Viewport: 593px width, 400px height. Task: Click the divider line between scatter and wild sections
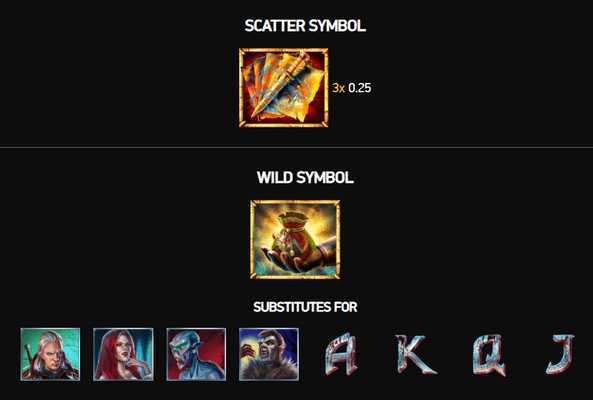pyautogui.click(x=296, y=147)
